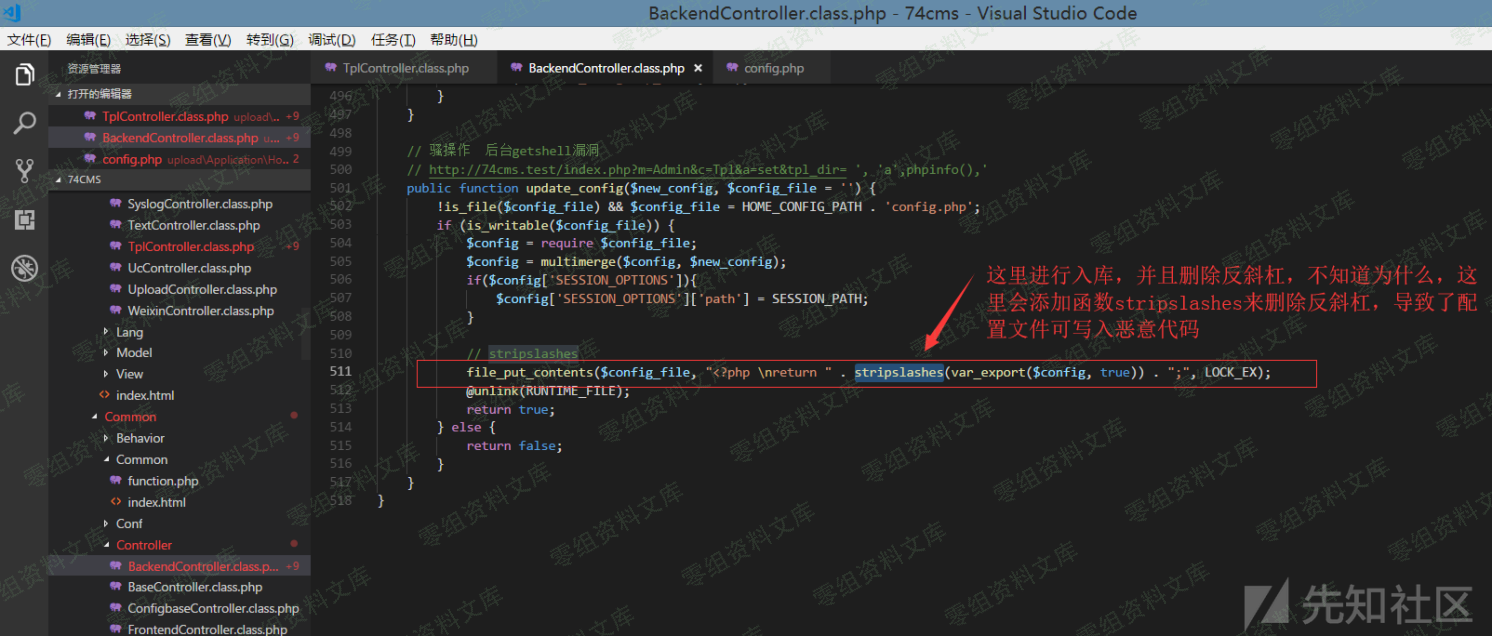1492x636 pixels.
Task: Open the Extensions view
Action: point(24,219)
